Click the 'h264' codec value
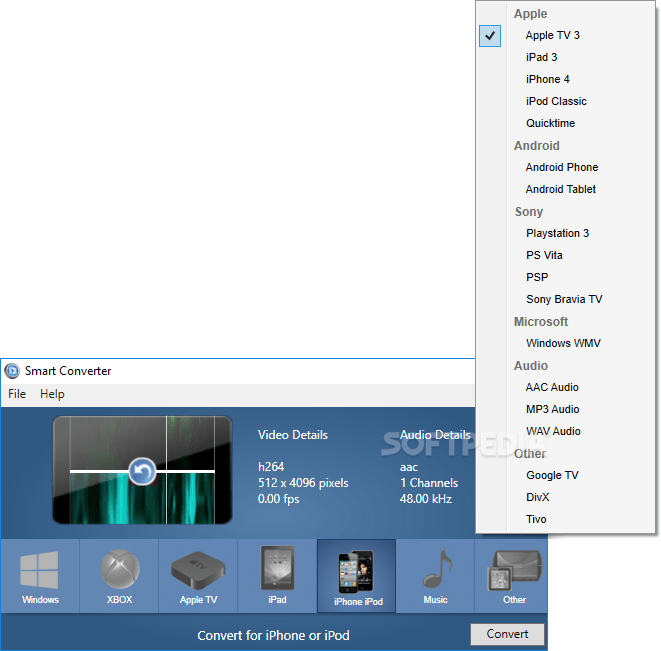The height and width of the screenshot is (651, 661). [x=271, y=467]
